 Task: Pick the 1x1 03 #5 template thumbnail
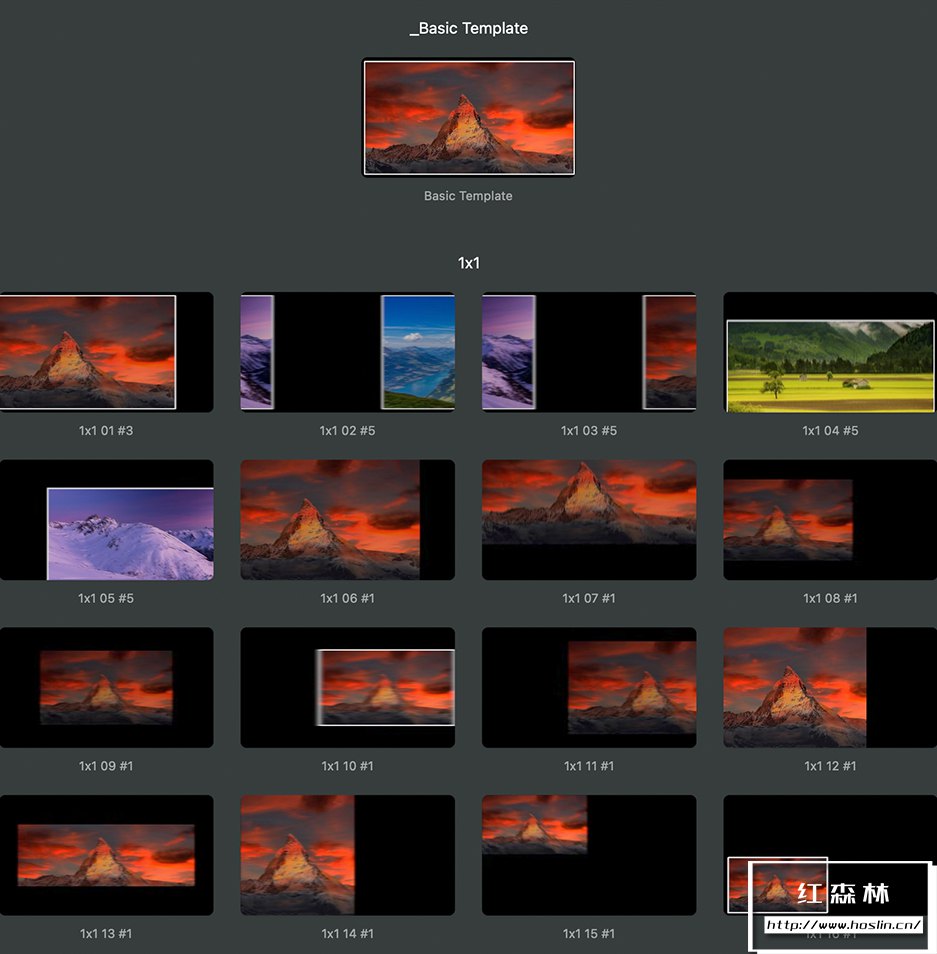click(589, 352)
